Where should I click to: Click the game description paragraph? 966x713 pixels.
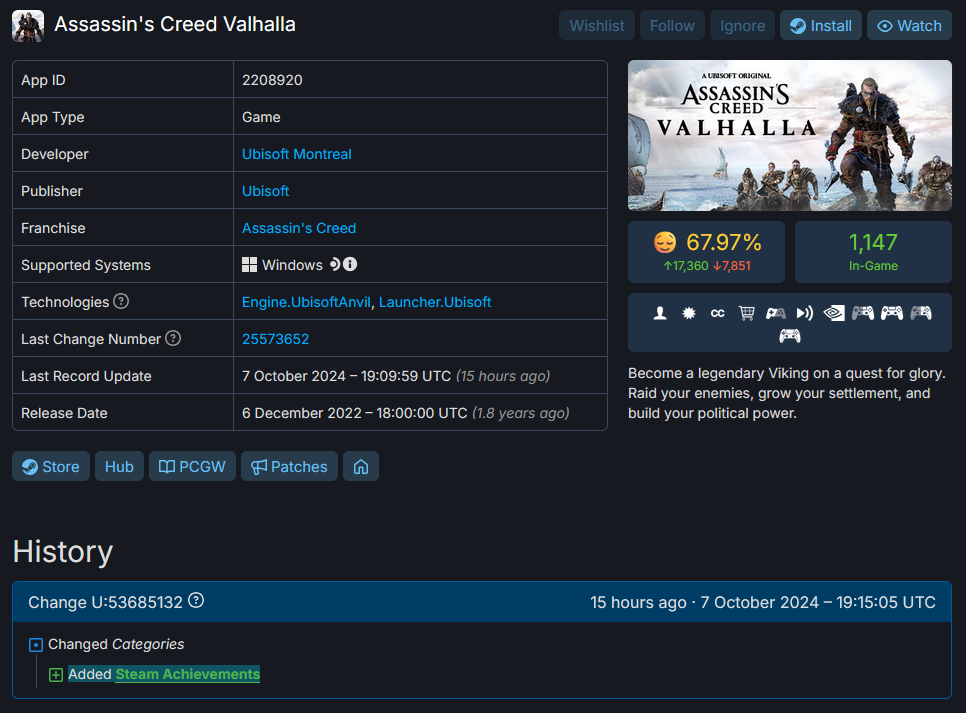coord(787,393)
